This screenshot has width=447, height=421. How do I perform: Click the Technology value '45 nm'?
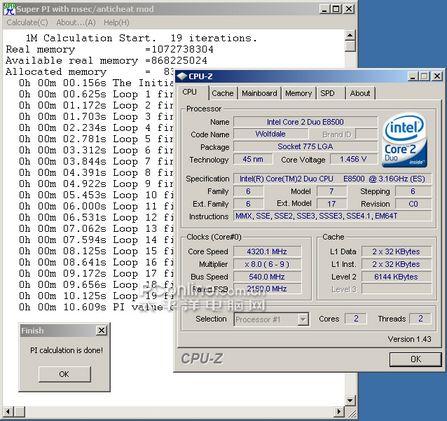[253, 159]
